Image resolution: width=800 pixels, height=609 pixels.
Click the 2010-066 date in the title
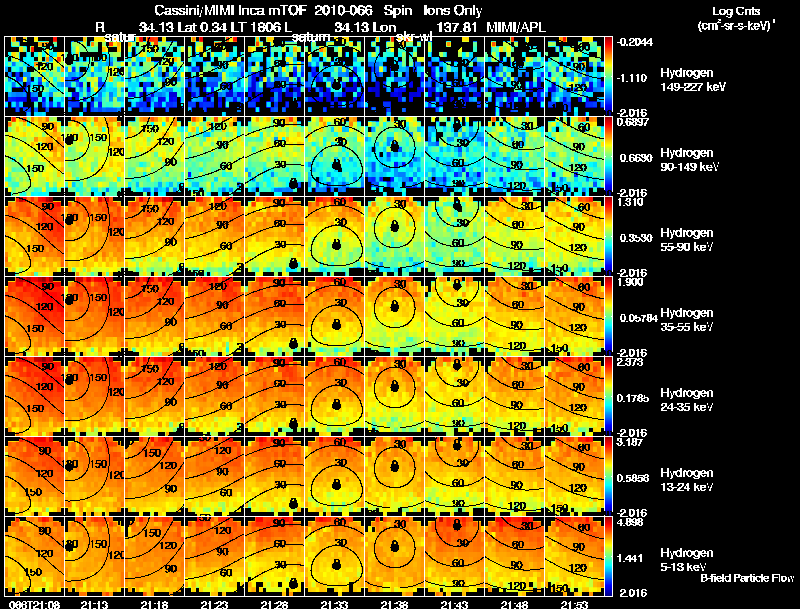tap(342, 10)
